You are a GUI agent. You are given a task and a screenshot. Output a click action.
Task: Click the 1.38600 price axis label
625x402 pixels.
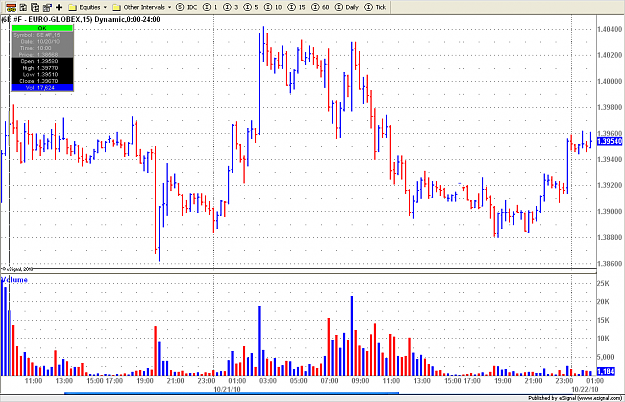click(x=609, y=263)
